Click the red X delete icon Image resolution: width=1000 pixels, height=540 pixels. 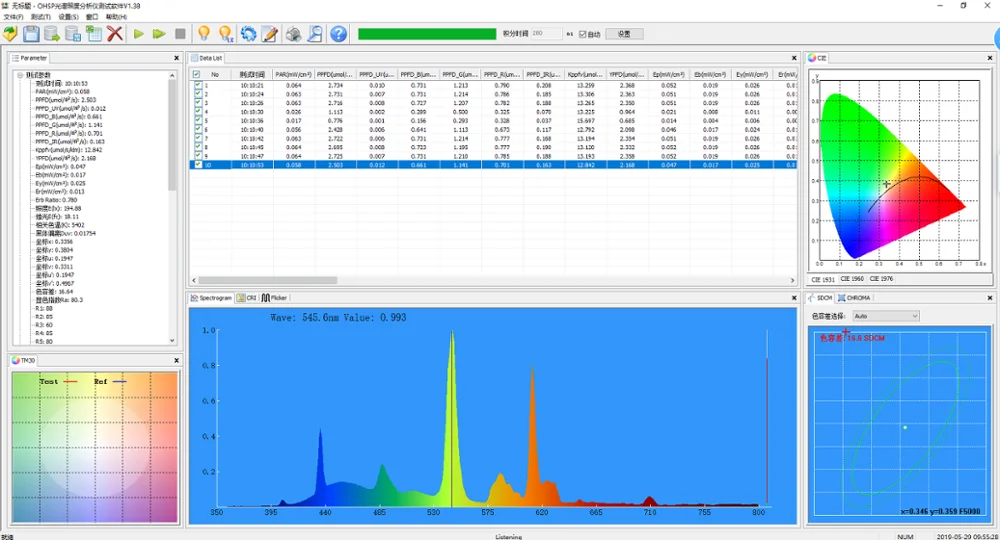coord(115,34)
